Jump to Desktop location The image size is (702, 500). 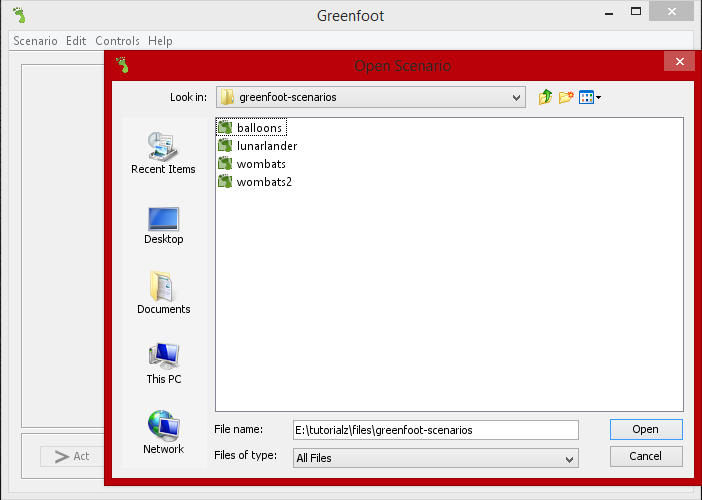click(163, 226)
